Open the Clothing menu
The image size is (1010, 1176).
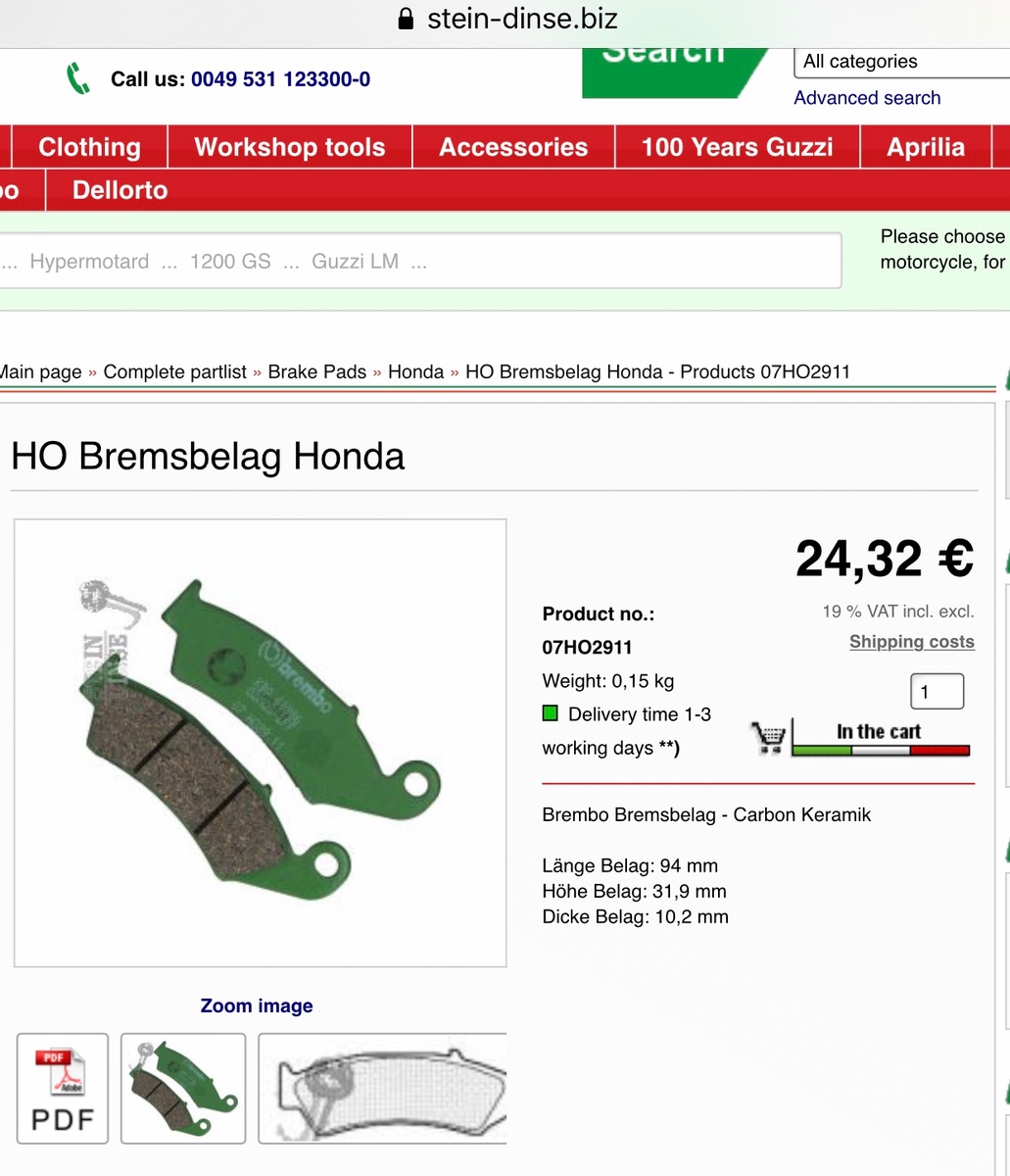(89, 147)
